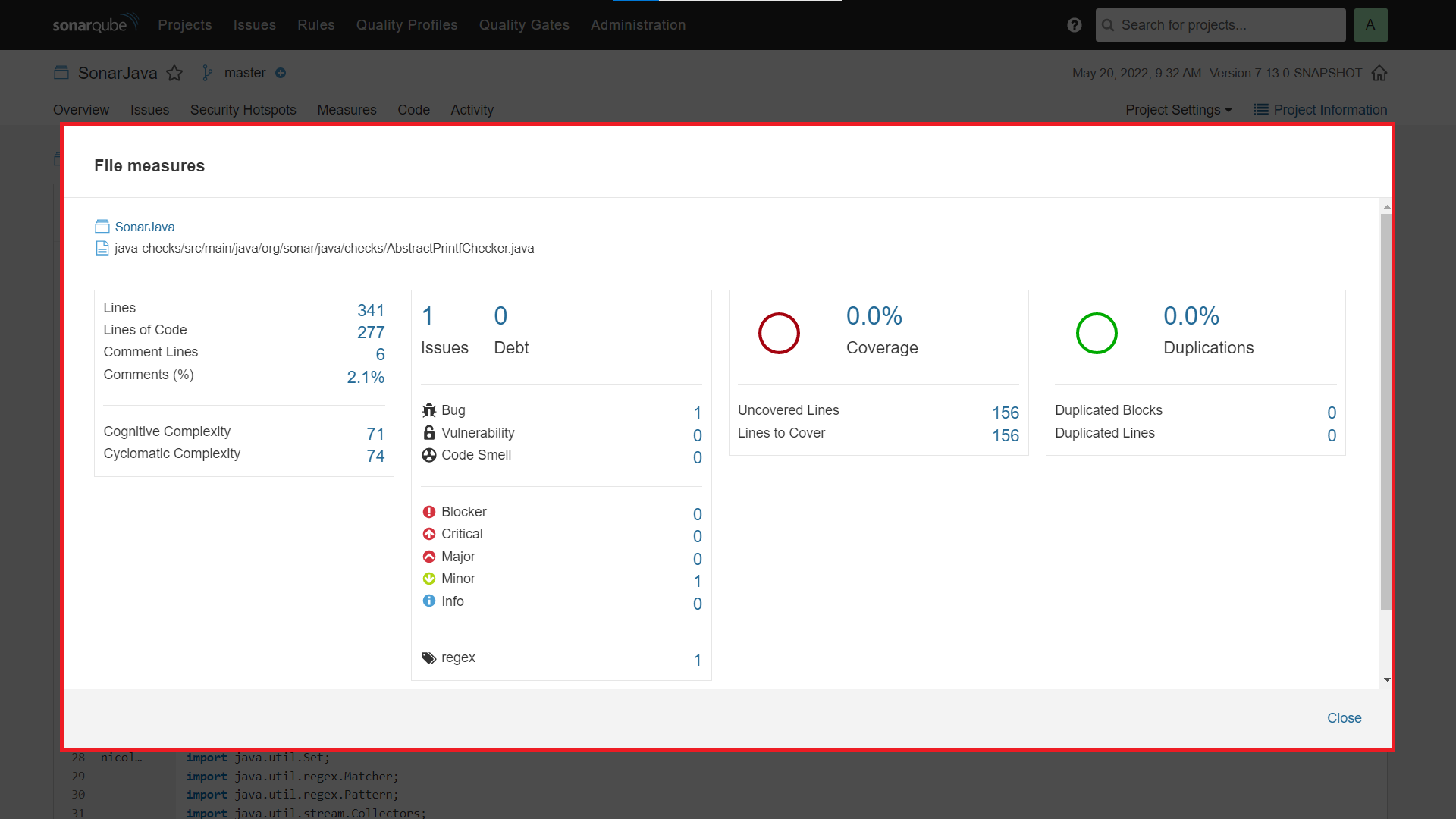This screenshot has height=819, width=1456.
Task: Click the Vulnerability lock icon
Action: [429, 433]
